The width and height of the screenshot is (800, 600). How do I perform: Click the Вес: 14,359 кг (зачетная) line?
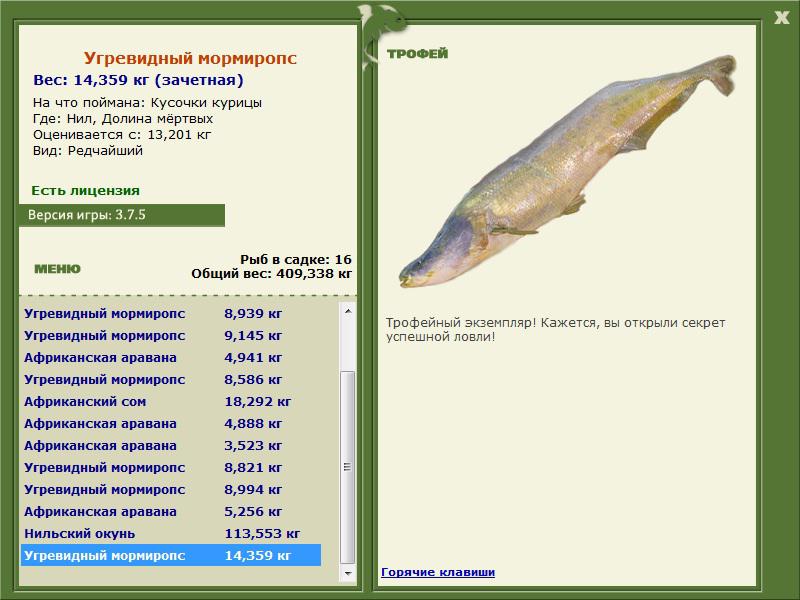[138, 80]
